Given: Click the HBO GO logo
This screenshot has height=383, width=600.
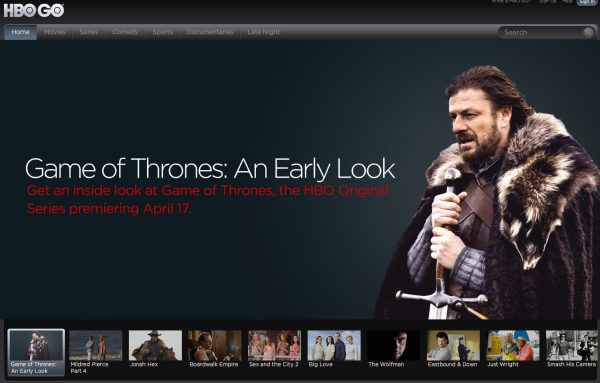Looking at the screenshot, I should (34, 10).
